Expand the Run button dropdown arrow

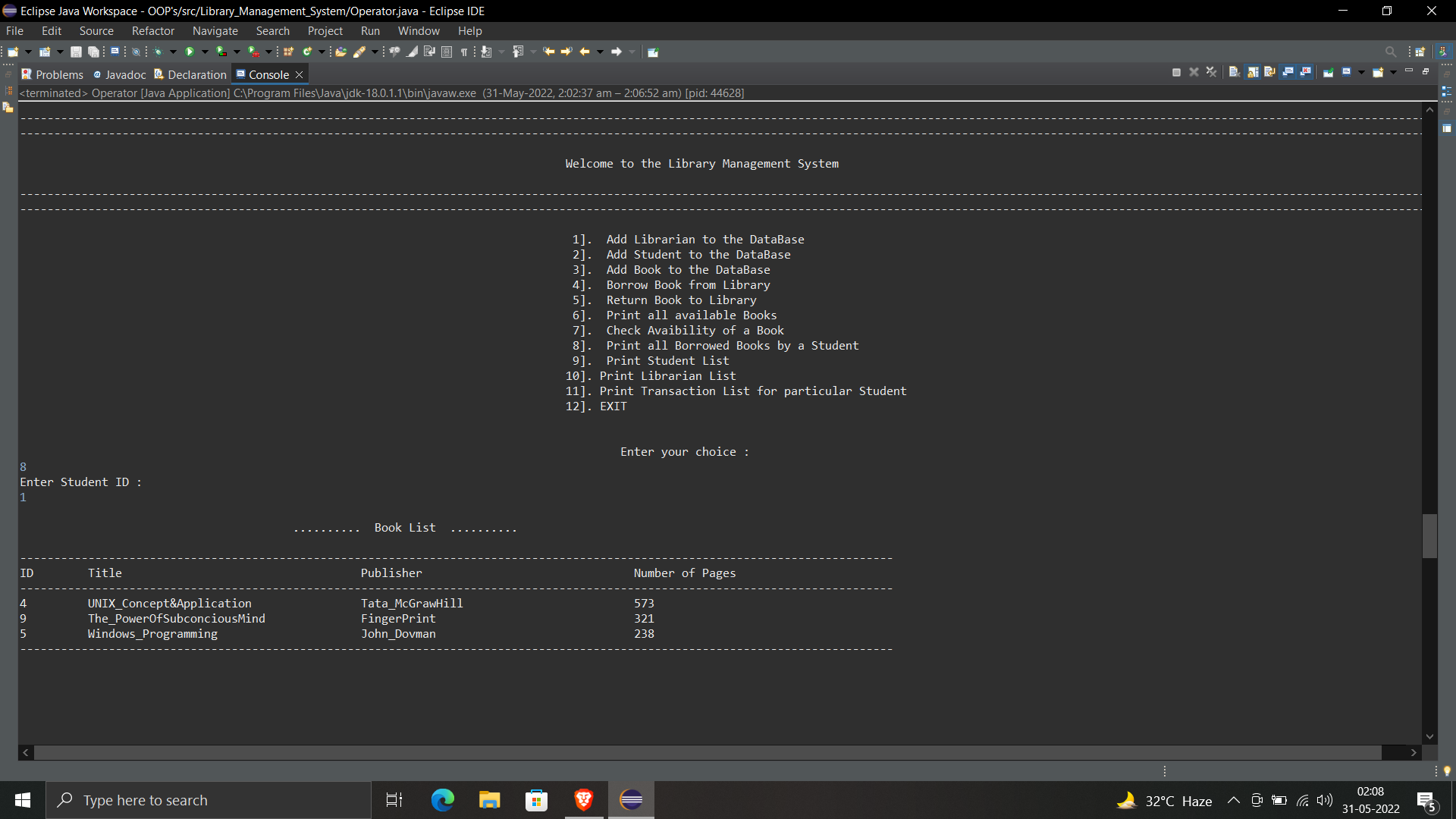pyautogui.click(x=204, y=52)
